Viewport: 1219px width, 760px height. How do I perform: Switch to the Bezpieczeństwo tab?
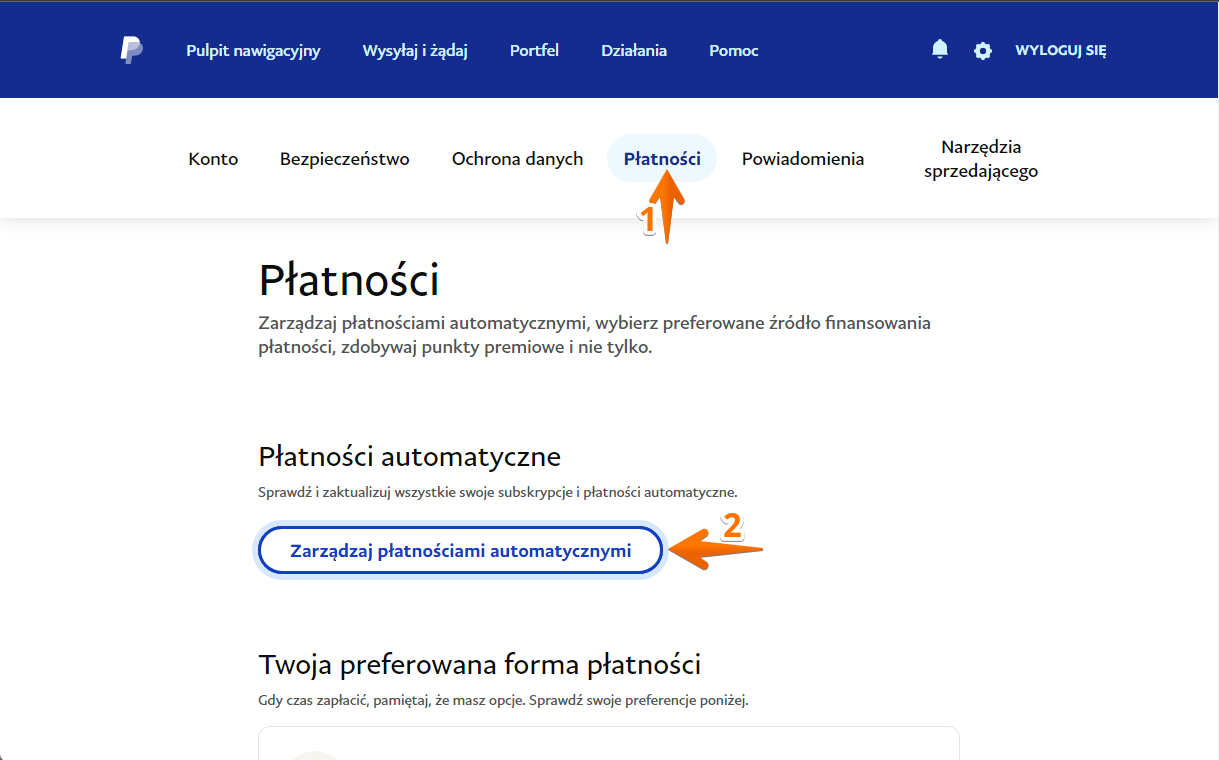345,158
